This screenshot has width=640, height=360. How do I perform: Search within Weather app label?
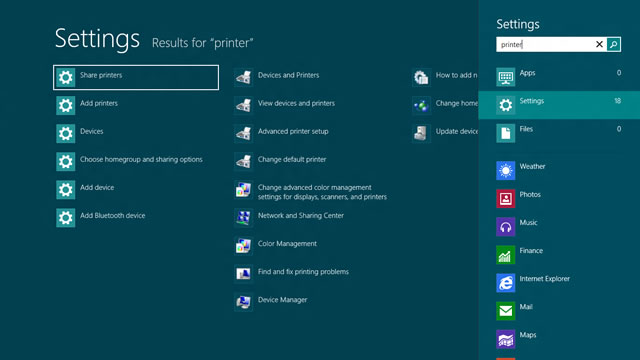coord(532,167)
